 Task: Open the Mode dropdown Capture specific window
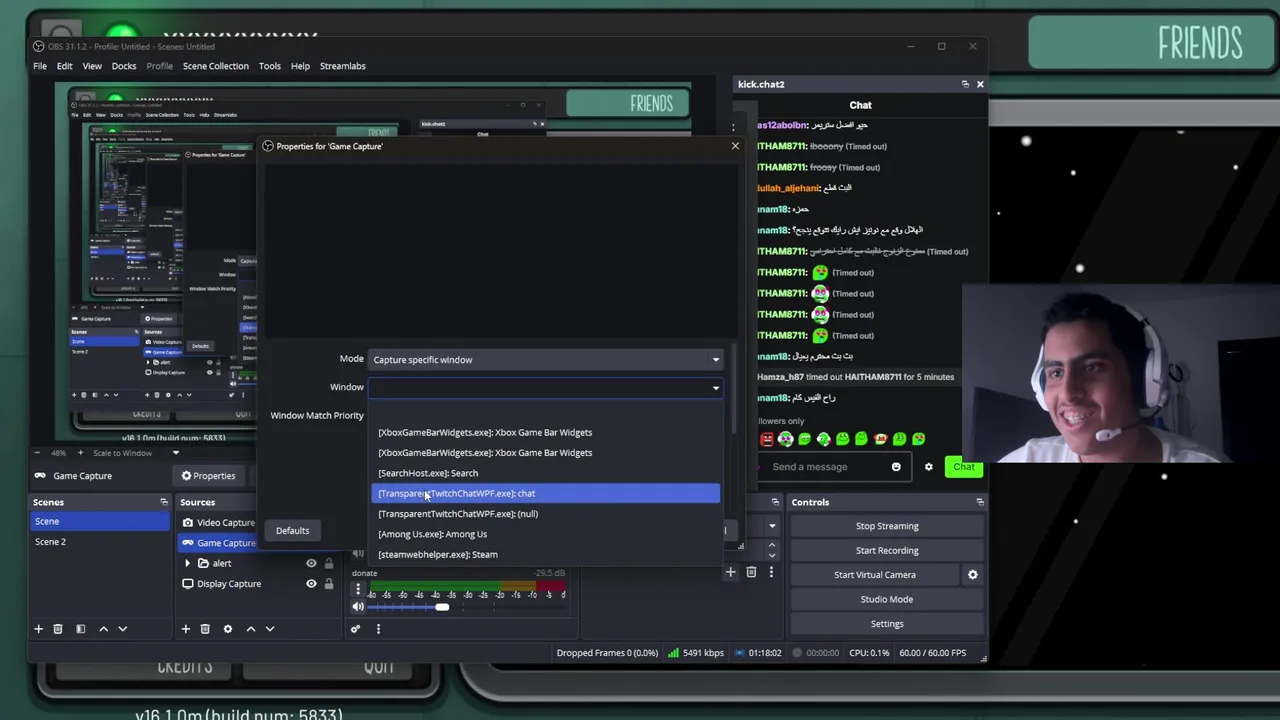point(546,360)
